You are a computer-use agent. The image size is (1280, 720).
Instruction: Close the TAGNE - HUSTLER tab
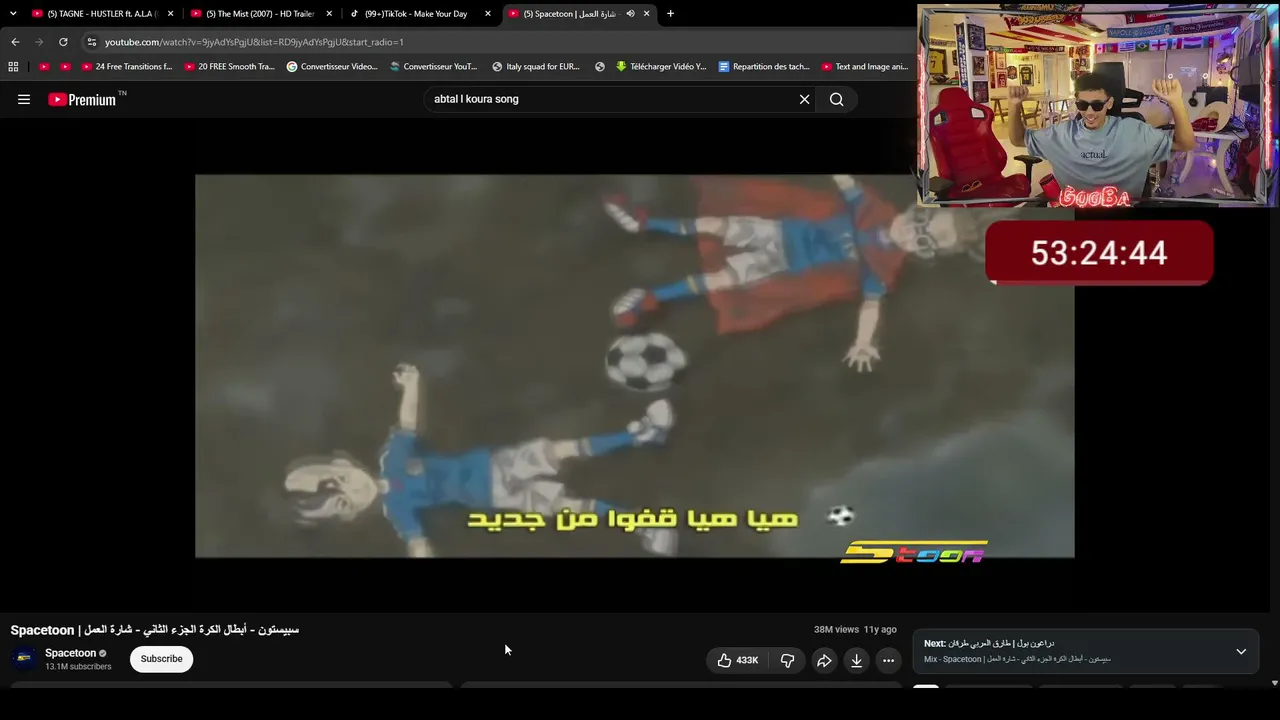(171, 14)
